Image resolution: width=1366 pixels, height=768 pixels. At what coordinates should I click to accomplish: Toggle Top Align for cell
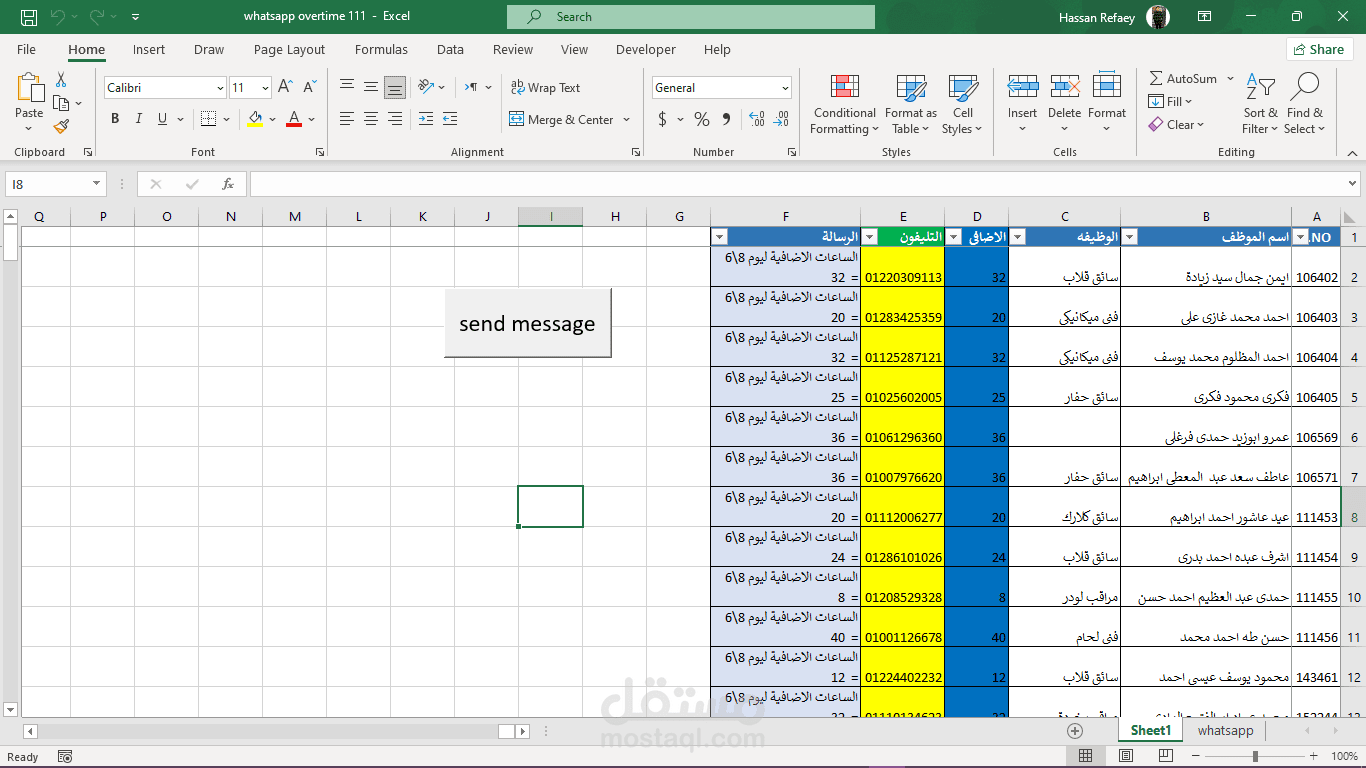tap(347, 87)
